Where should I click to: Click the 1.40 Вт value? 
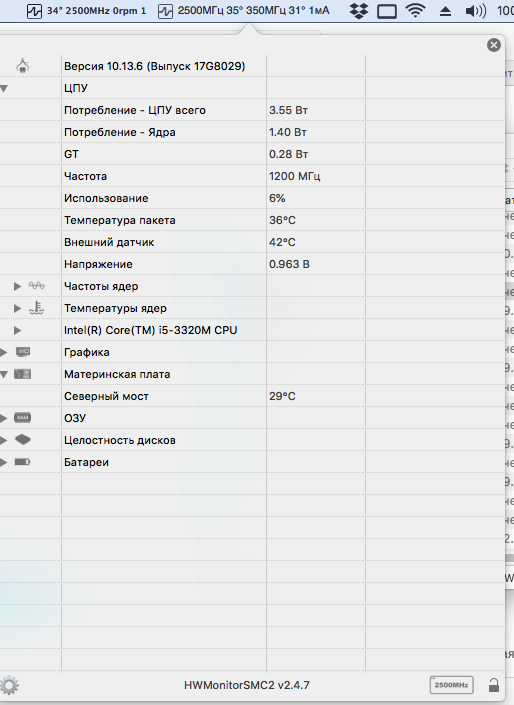(x=288, y=132)
